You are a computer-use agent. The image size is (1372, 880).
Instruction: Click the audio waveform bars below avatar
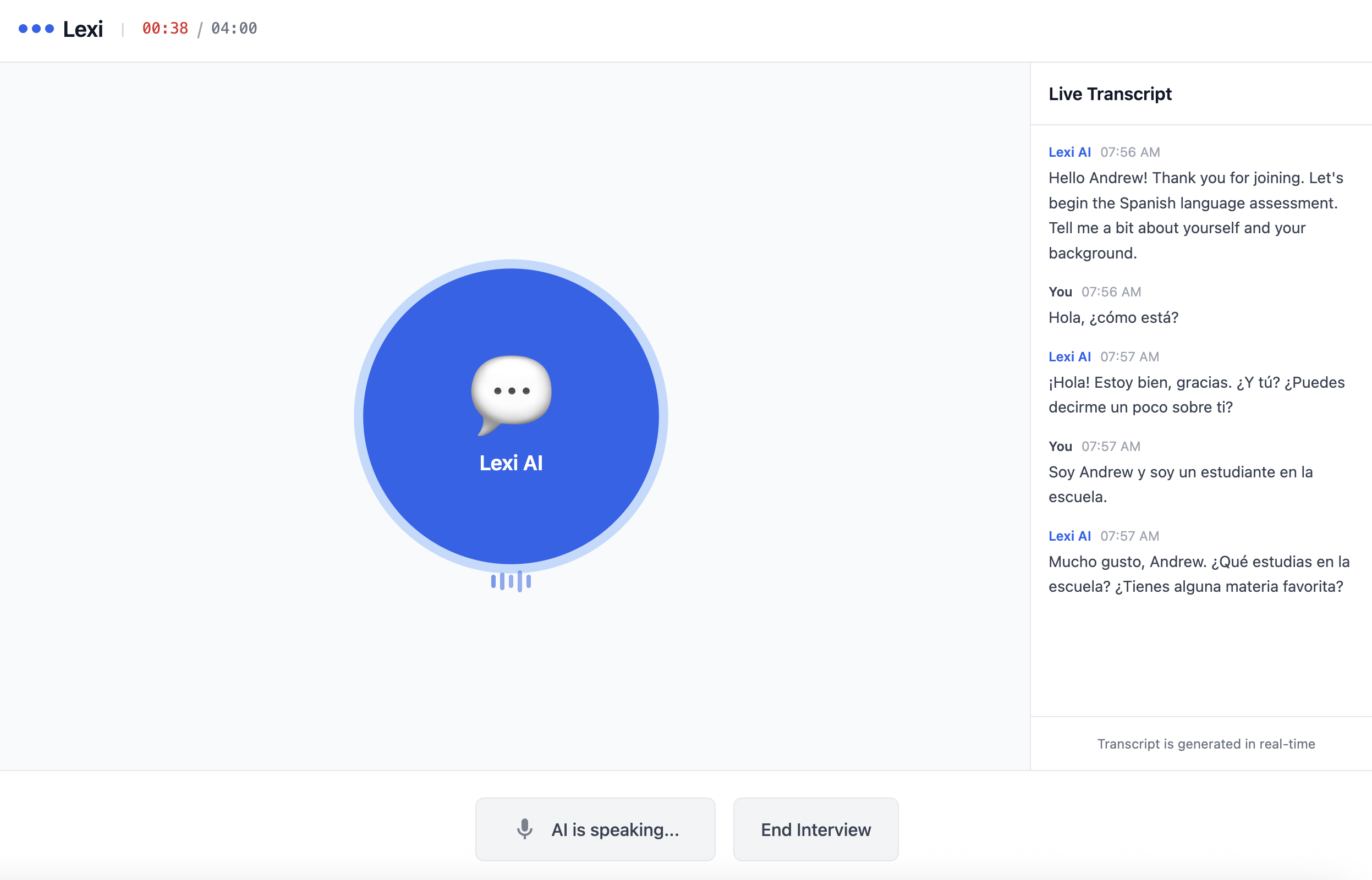(511, 582)
